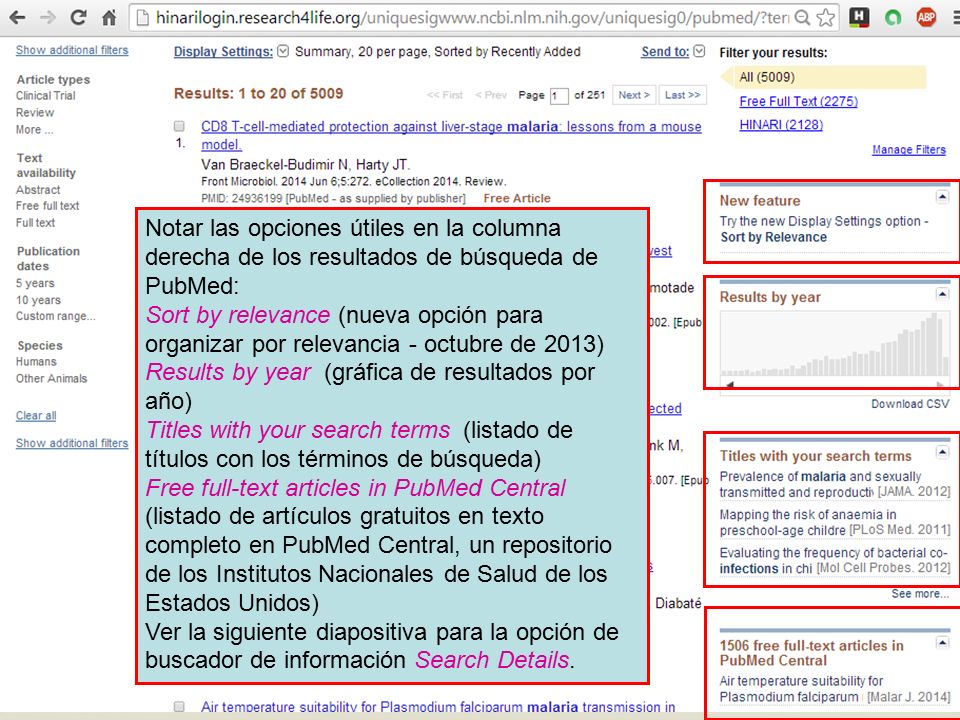Open Display Settings link
This screenshot has width=960, height=720.
click(x=223, y=51)
